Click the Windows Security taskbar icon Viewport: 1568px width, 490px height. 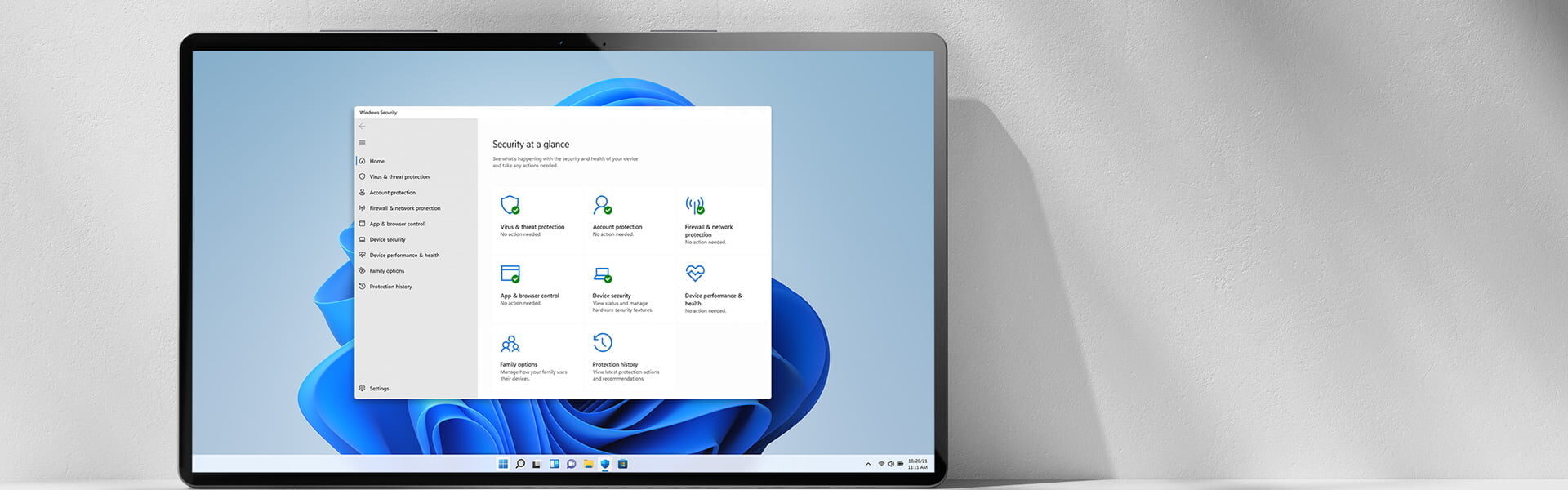[x=605, y=464]
